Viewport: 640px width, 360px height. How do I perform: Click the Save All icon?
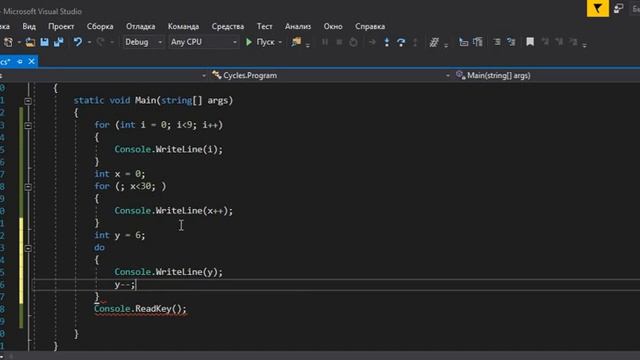pos(58,42)
